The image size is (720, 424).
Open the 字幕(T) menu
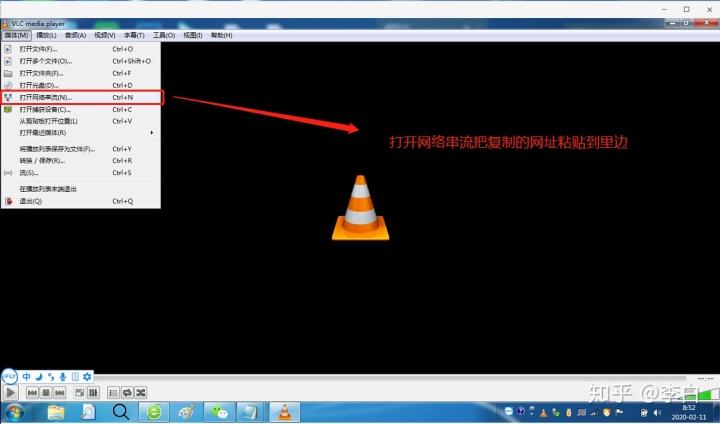[134, 35]
